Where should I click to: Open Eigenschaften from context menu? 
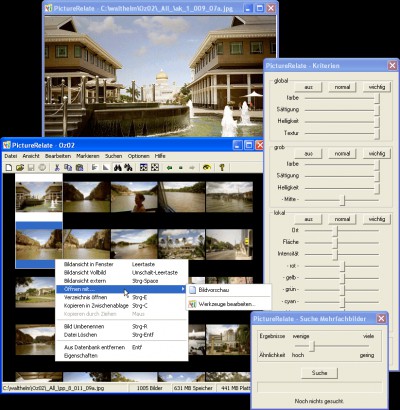122,356
